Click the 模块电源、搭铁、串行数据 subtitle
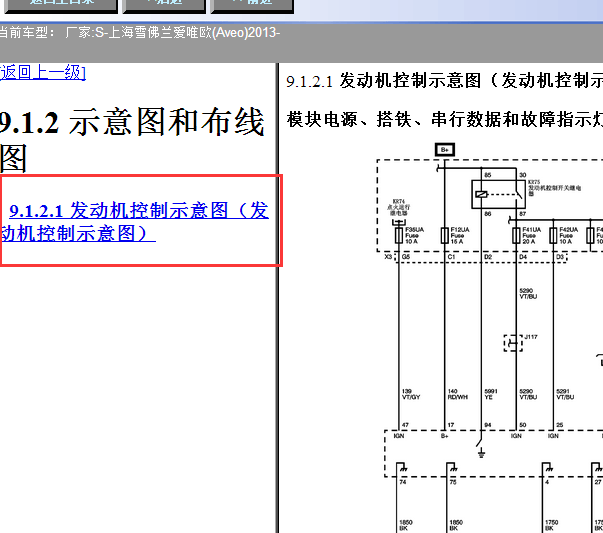This screenshot has height=533, width=603. (x=445, y=119)
